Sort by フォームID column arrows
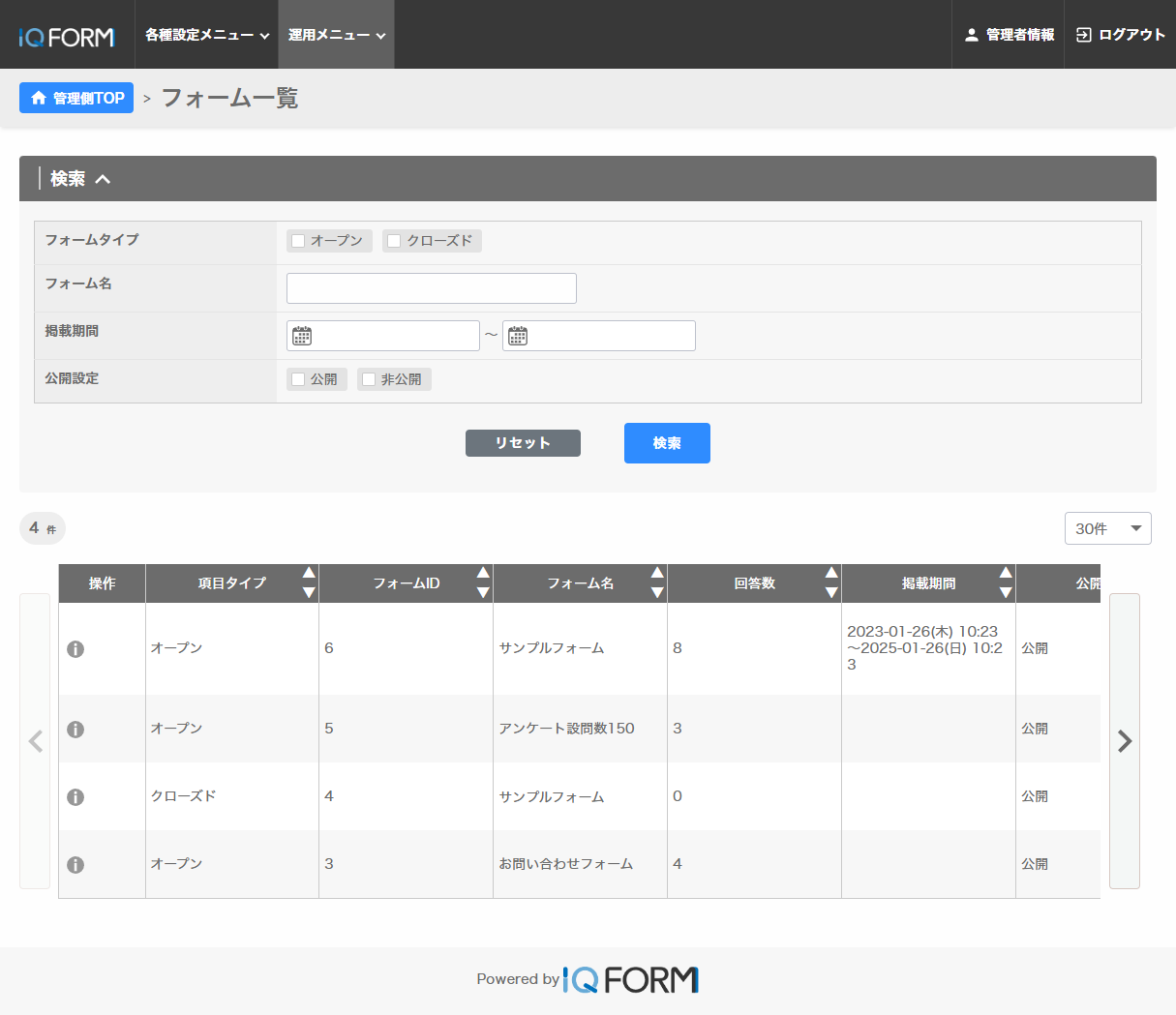Viewport: 1176px width, 1015px height. [x=482, y=582]
